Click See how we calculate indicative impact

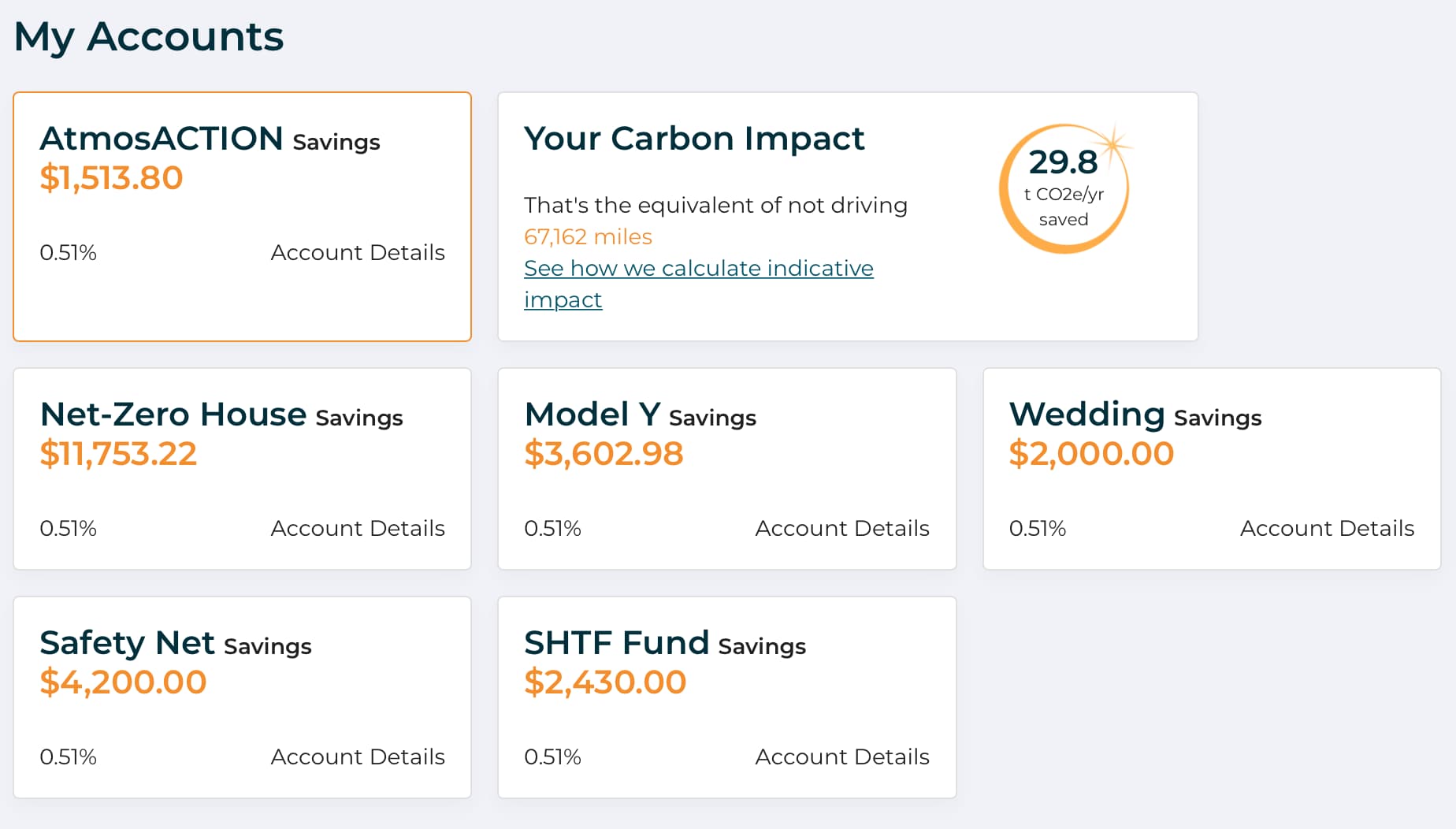pos(698,269)
